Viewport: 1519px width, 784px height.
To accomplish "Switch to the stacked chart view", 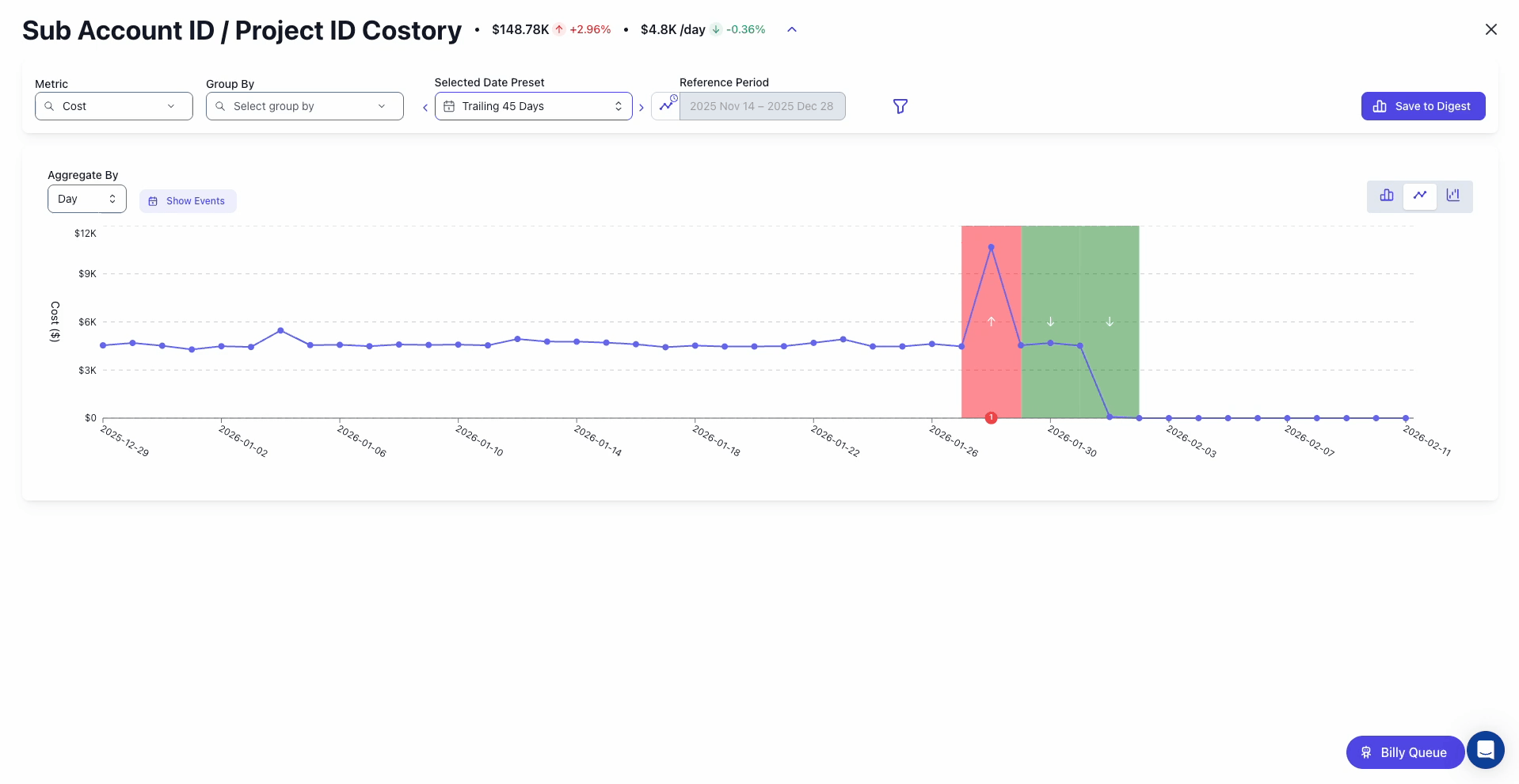I will tap(1453, 196).
